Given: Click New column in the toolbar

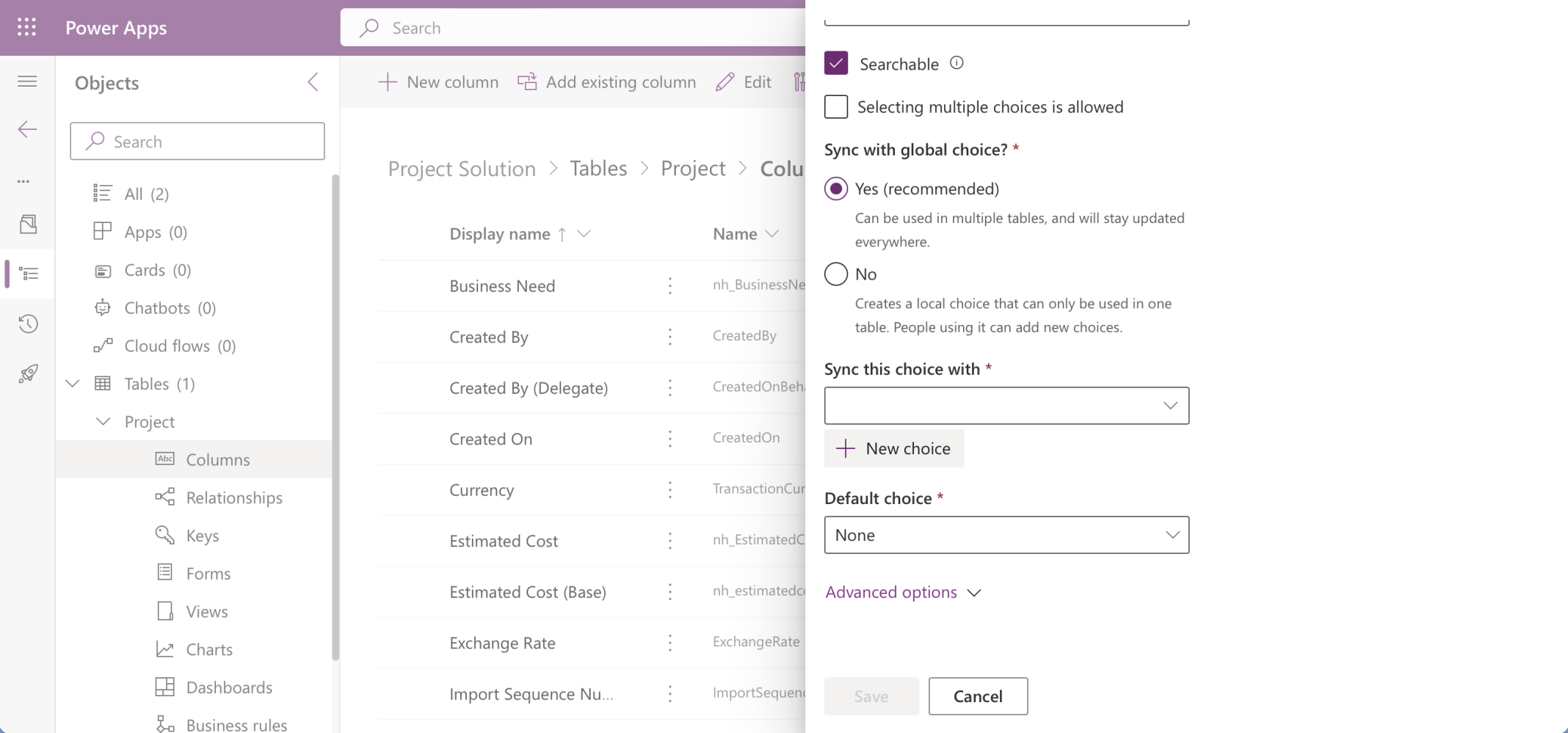Looking at the screenshot, I should point(438,82).
